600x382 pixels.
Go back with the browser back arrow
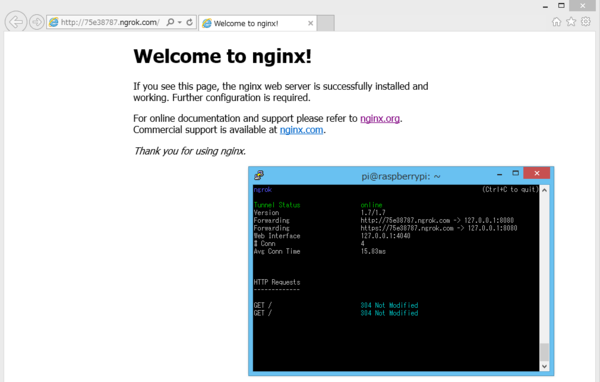tap(16, 22)
